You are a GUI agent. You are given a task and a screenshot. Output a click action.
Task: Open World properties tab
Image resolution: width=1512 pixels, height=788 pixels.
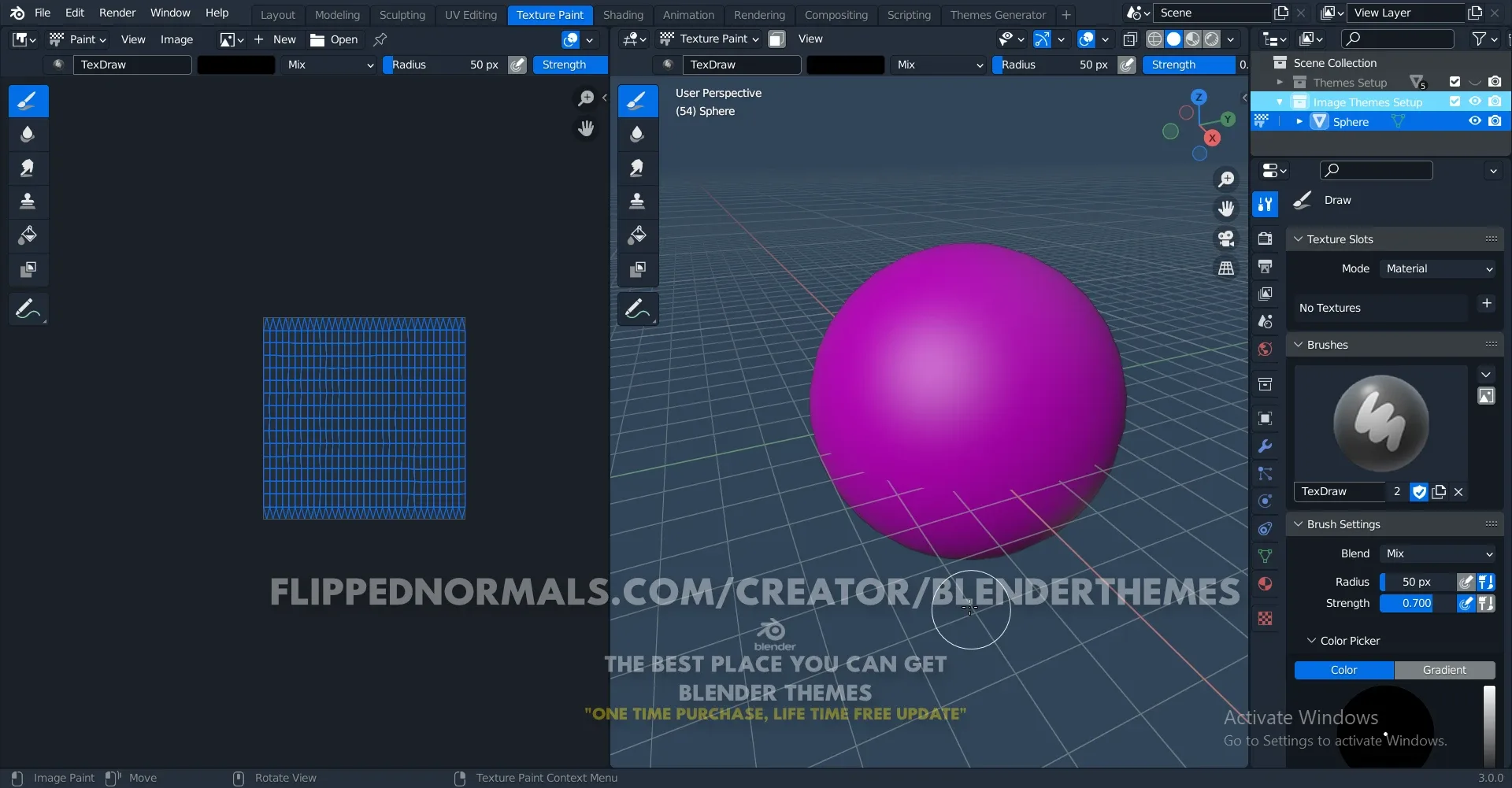1266,349
